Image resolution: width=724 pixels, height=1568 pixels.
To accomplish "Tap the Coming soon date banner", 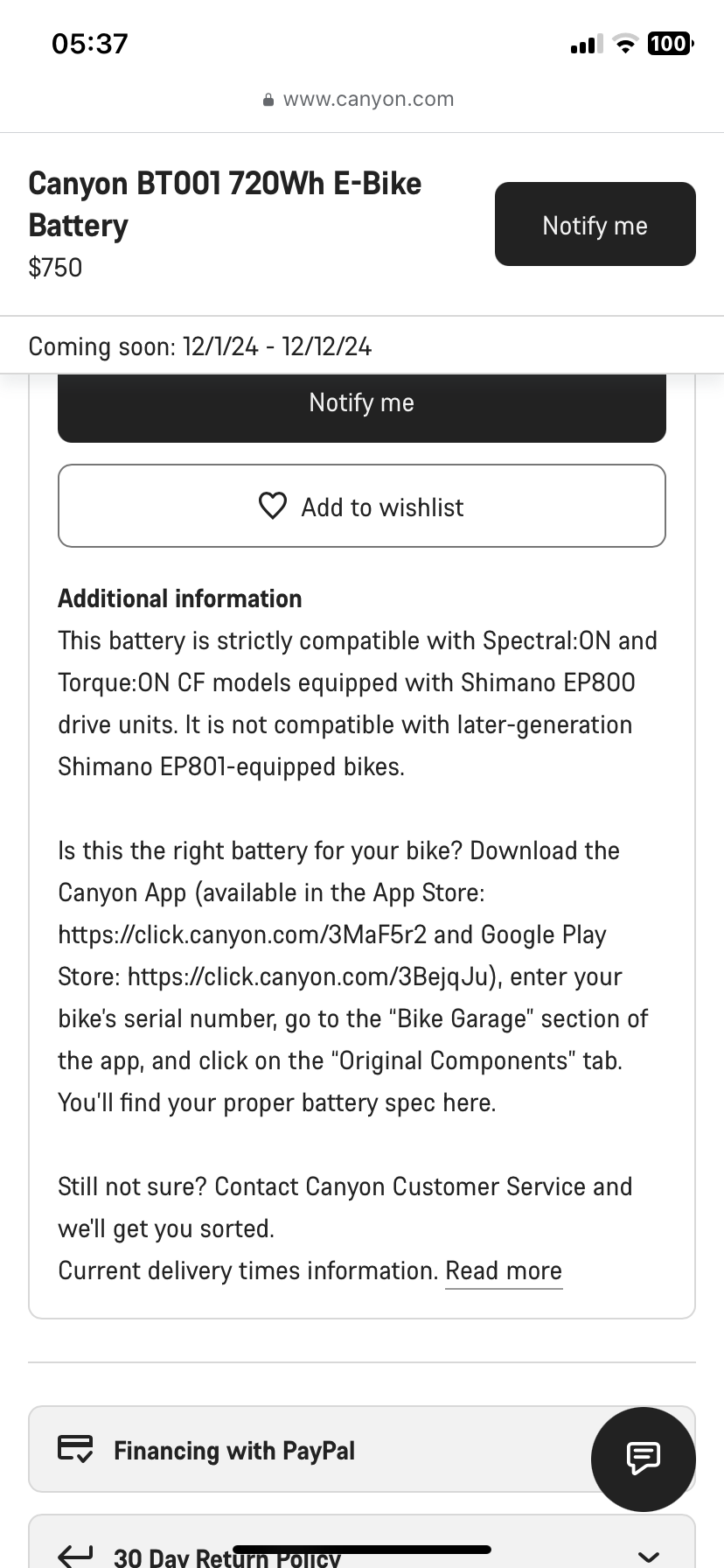I will (362, 346).
